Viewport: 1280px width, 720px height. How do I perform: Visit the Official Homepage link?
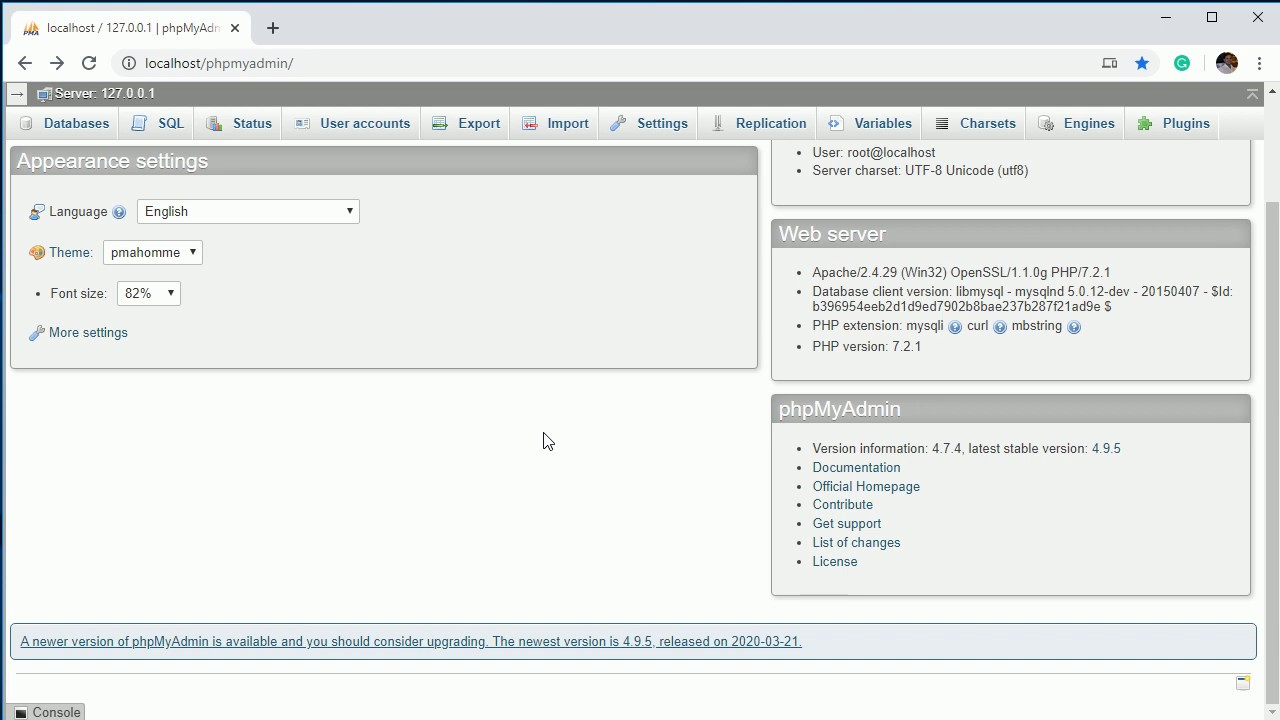tap(866, 486)
